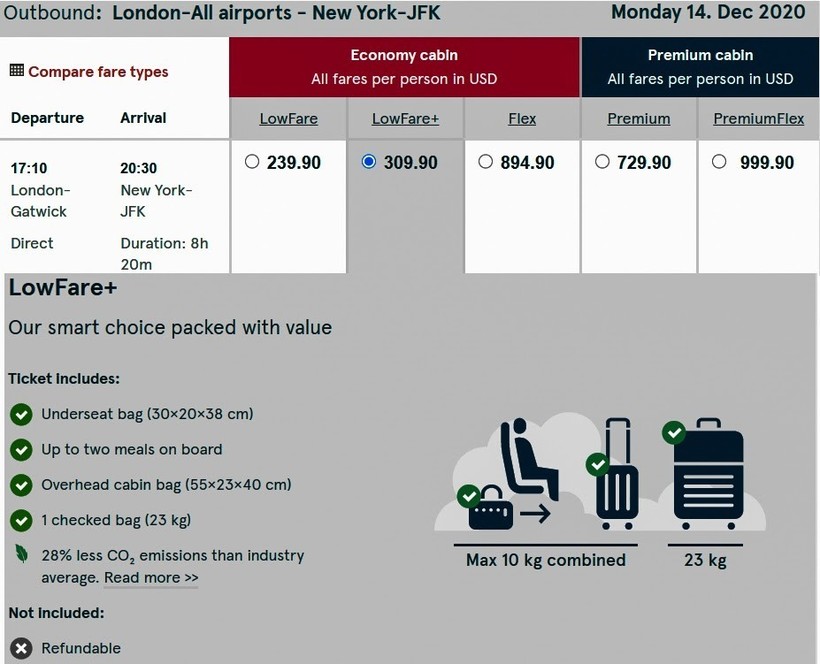Click the X icon beside Refundable
Screen dimensions: 820x664
point(20,648)
